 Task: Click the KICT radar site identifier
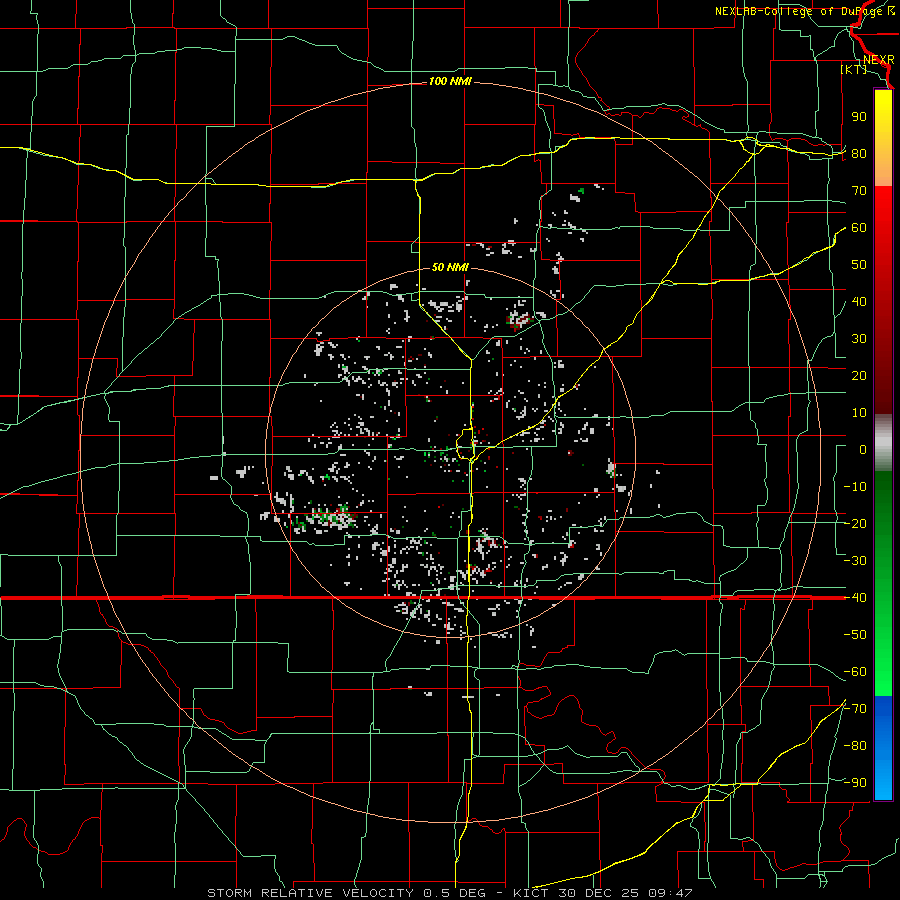(531, 893)
